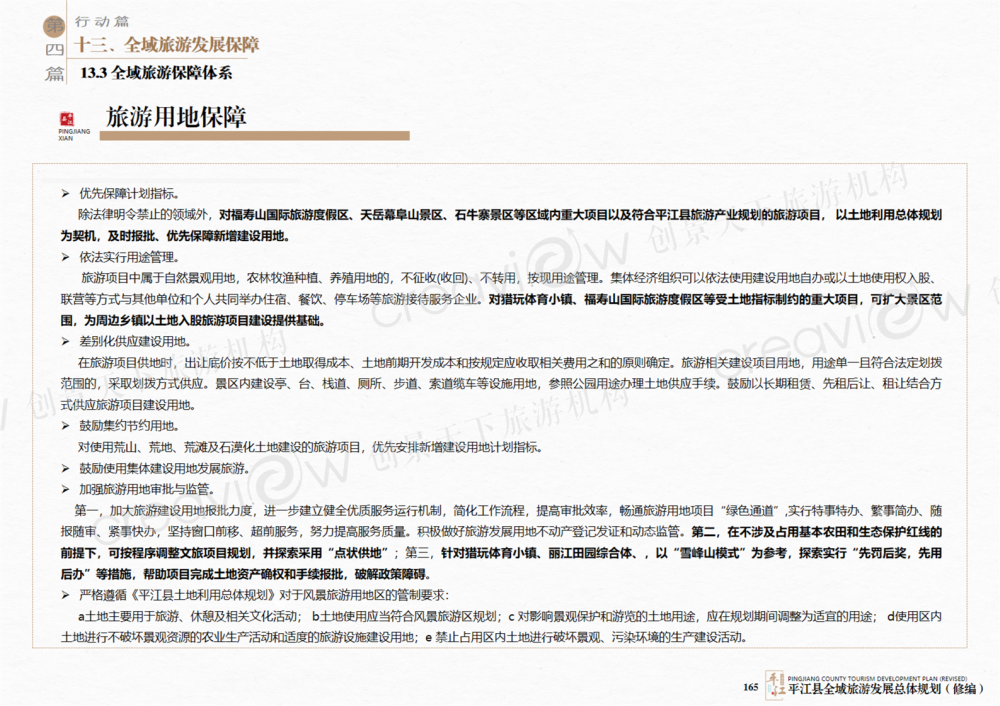Click the arrow bullet before 严格遵循《平江县土地利用总体规划》
1000x706 pixels.
[x=66, y=596]
